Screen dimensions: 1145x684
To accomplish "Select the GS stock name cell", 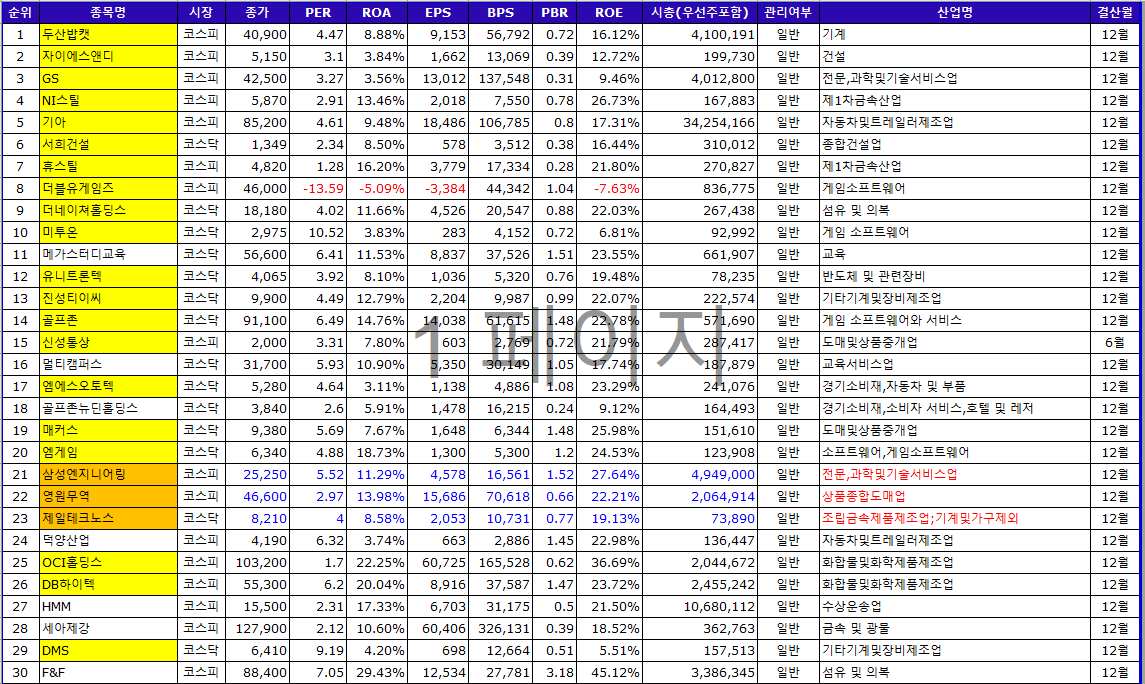I will tap(108, 78).
